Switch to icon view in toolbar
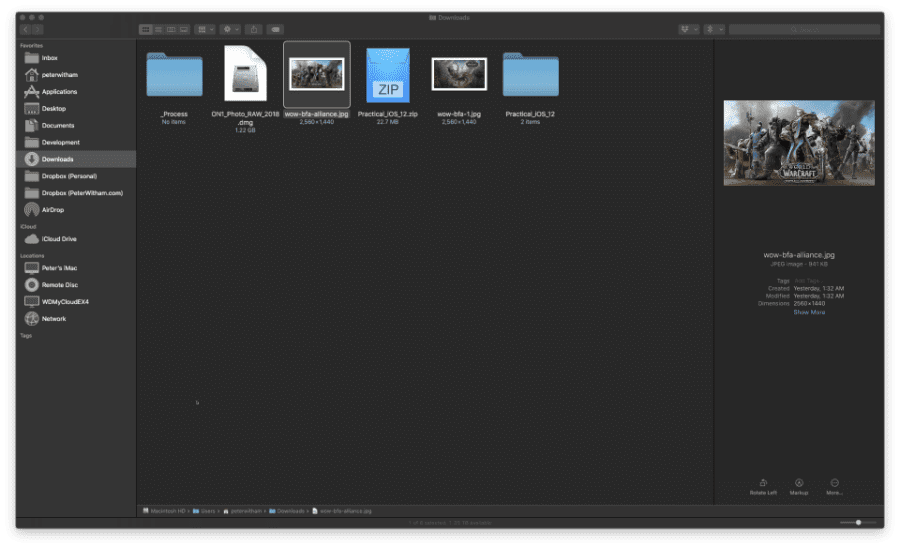900x548 pixels. point(145,29)
